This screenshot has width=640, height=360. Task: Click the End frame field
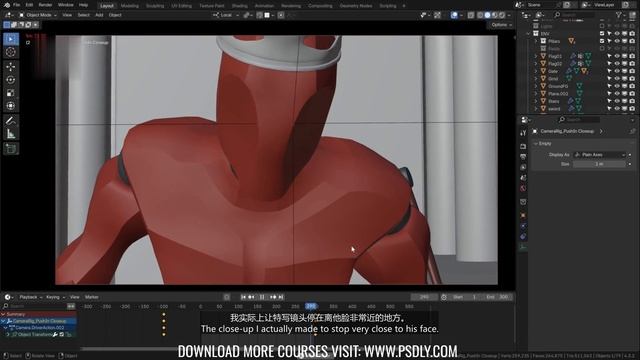tap(497, 297)
